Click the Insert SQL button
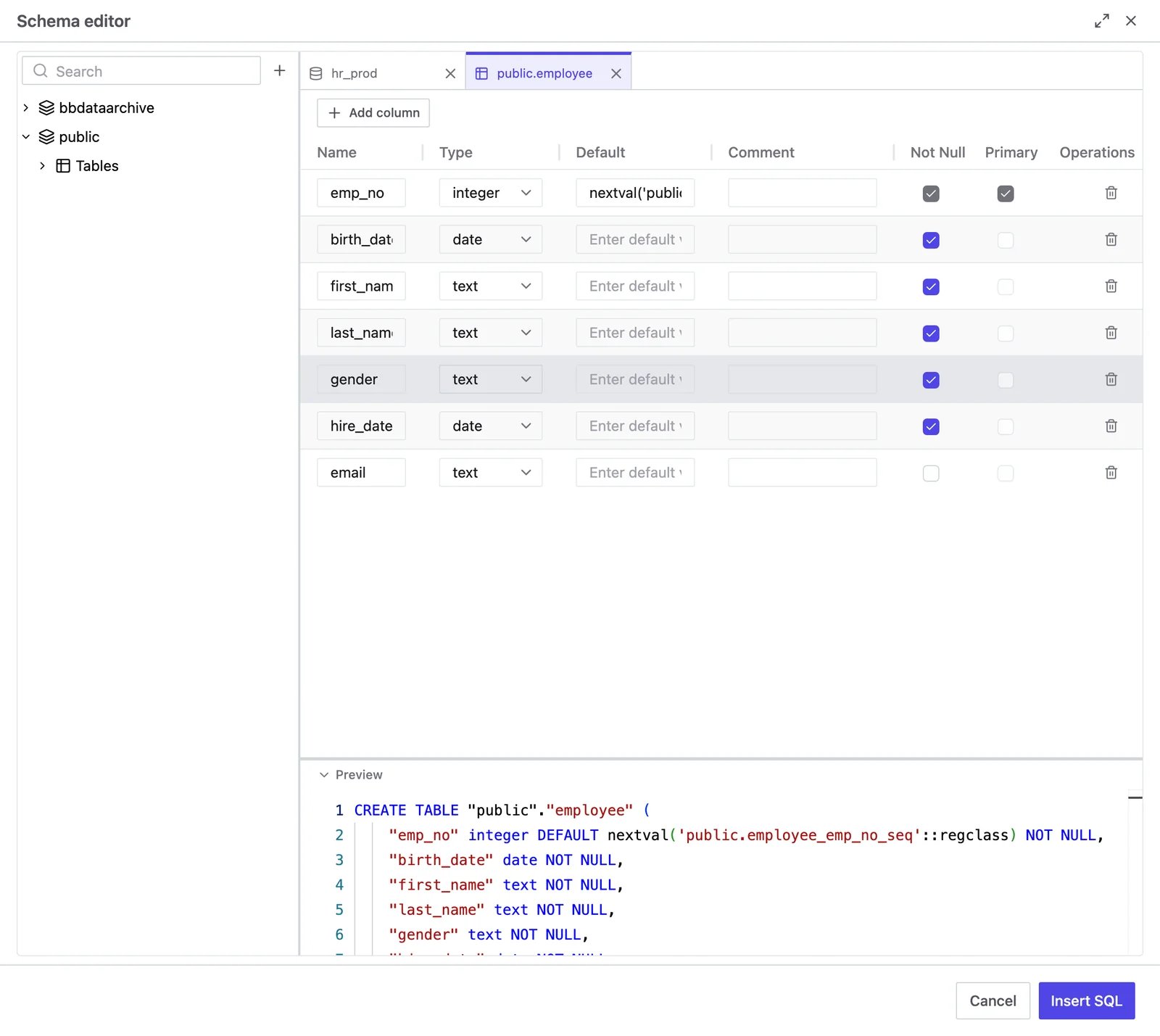The width and height of the screenshot is (1160, 1036). click(x=1086, y=1001)
